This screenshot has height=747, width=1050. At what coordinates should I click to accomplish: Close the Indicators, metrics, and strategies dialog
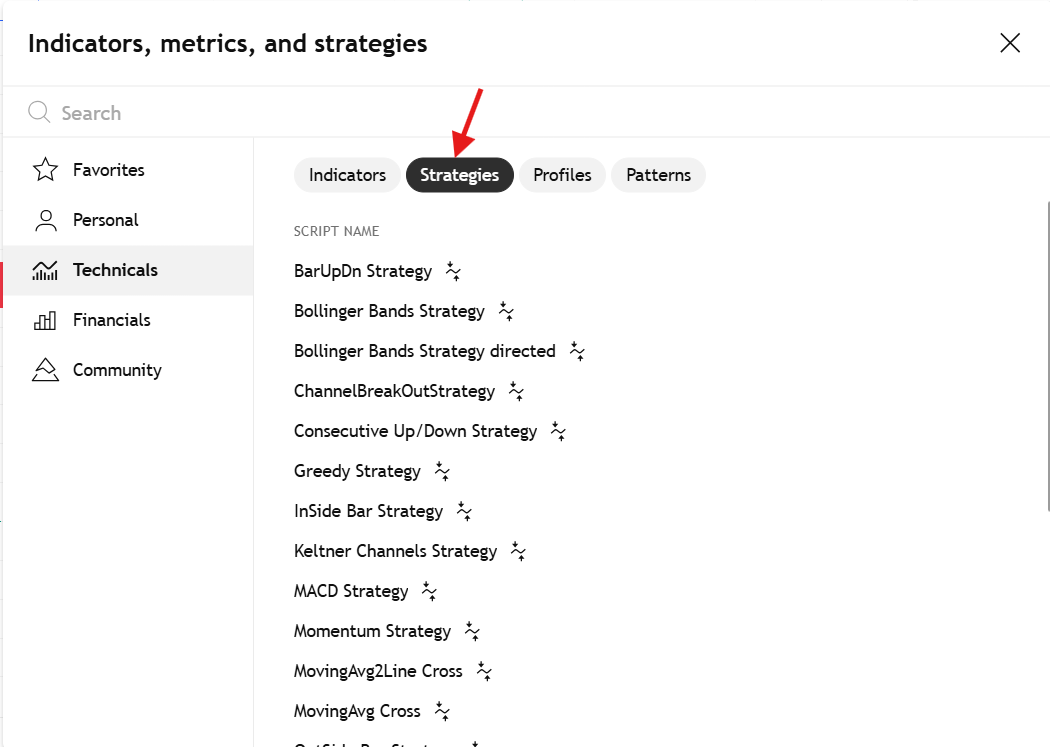click(1010, 43)
